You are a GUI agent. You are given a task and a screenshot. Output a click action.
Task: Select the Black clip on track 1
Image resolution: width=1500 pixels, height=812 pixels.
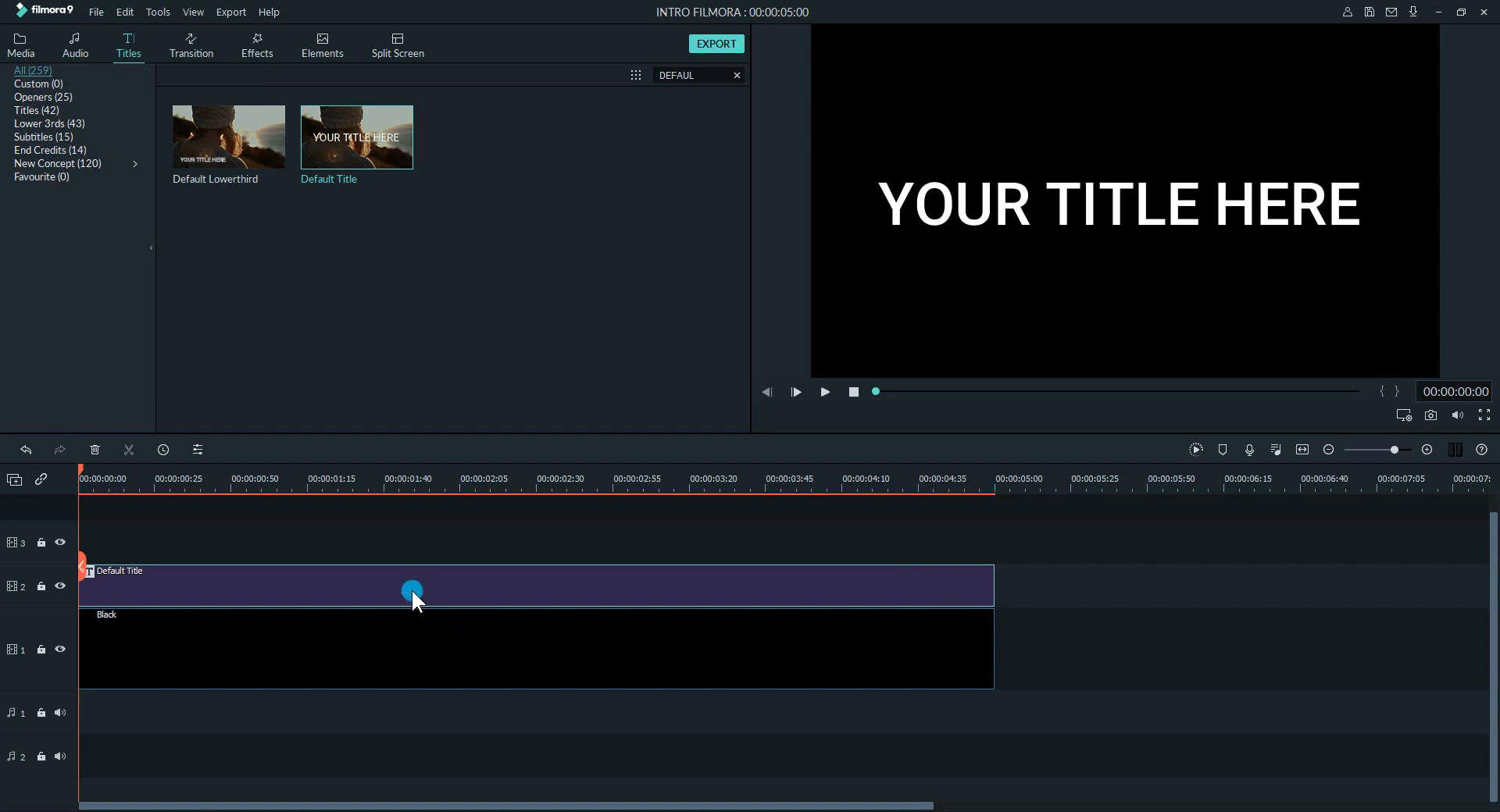point(536,650)
